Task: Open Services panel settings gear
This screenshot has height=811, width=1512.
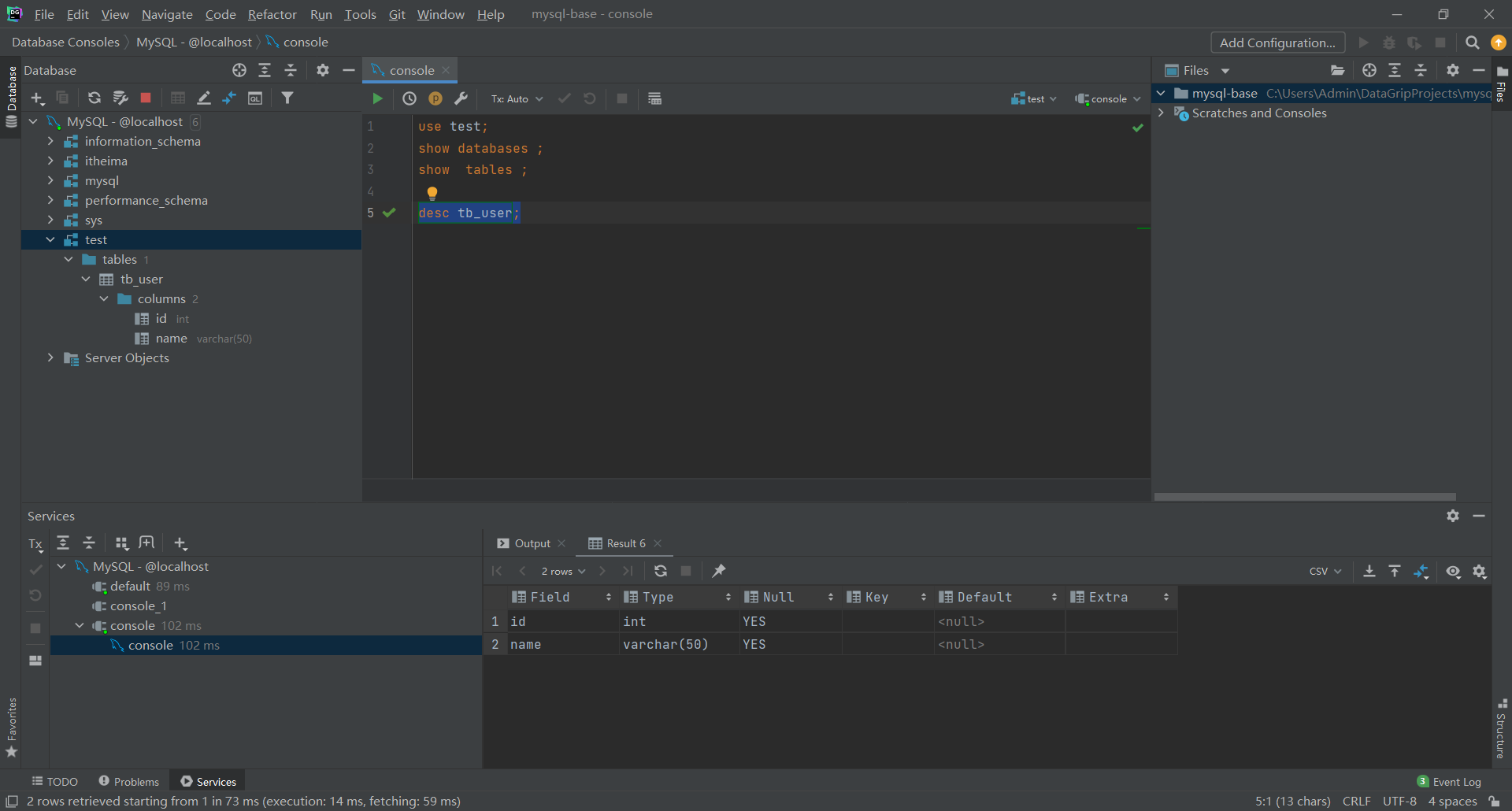Action: 1453,516
